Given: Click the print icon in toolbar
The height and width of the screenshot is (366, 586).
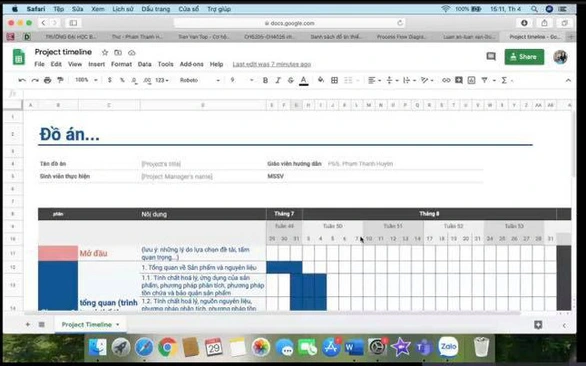Looking at the screenshot, I should [47, 80].
